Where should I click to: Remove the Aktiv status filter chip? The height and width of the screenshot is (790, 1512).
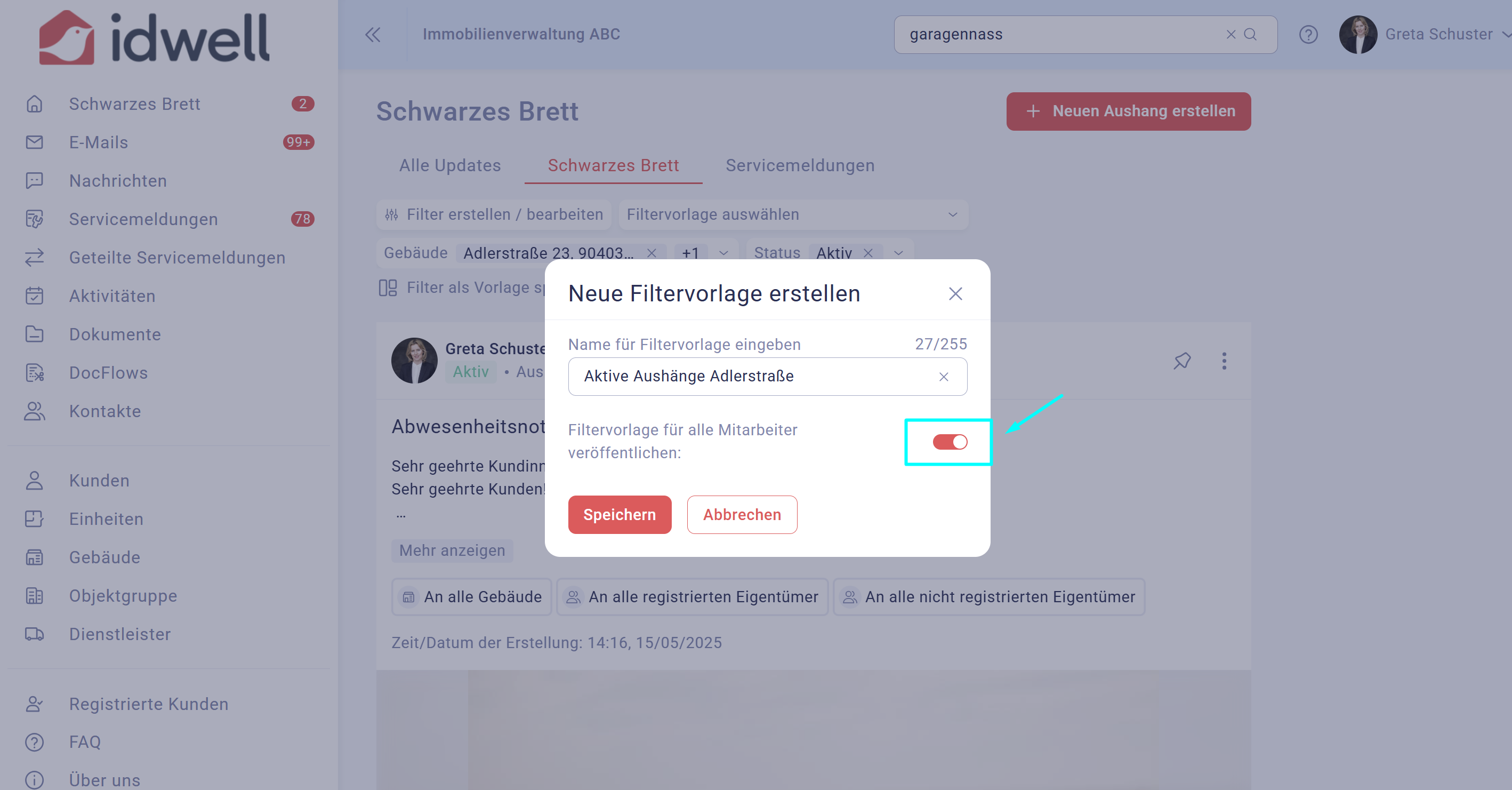(x=868, y=253)
